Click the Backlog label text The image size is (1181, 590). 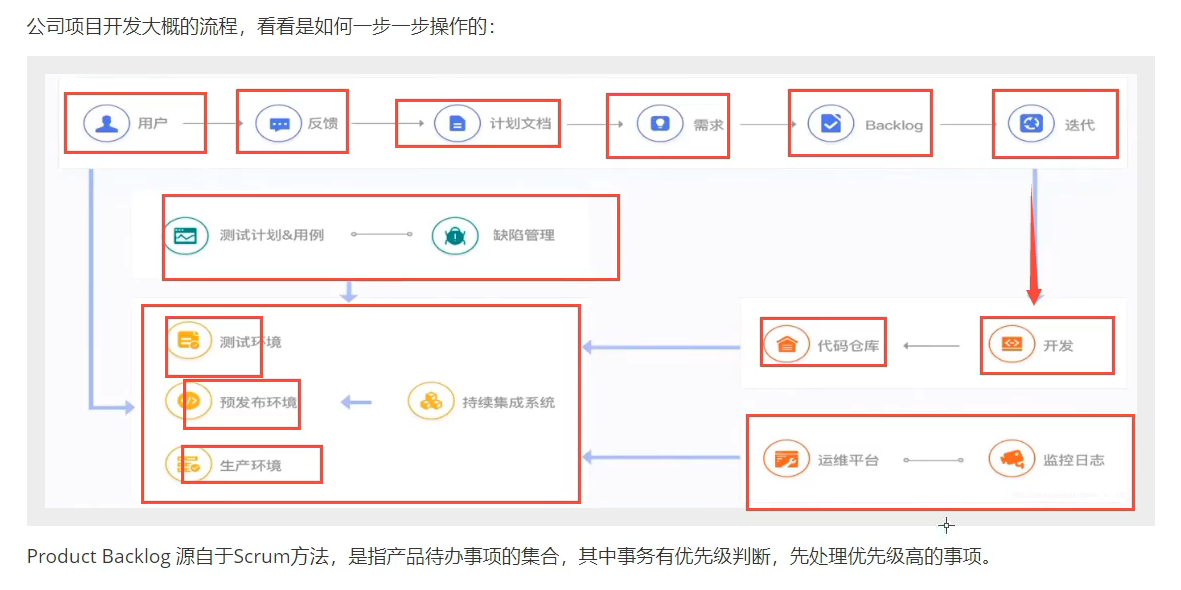tap(893, 125)
